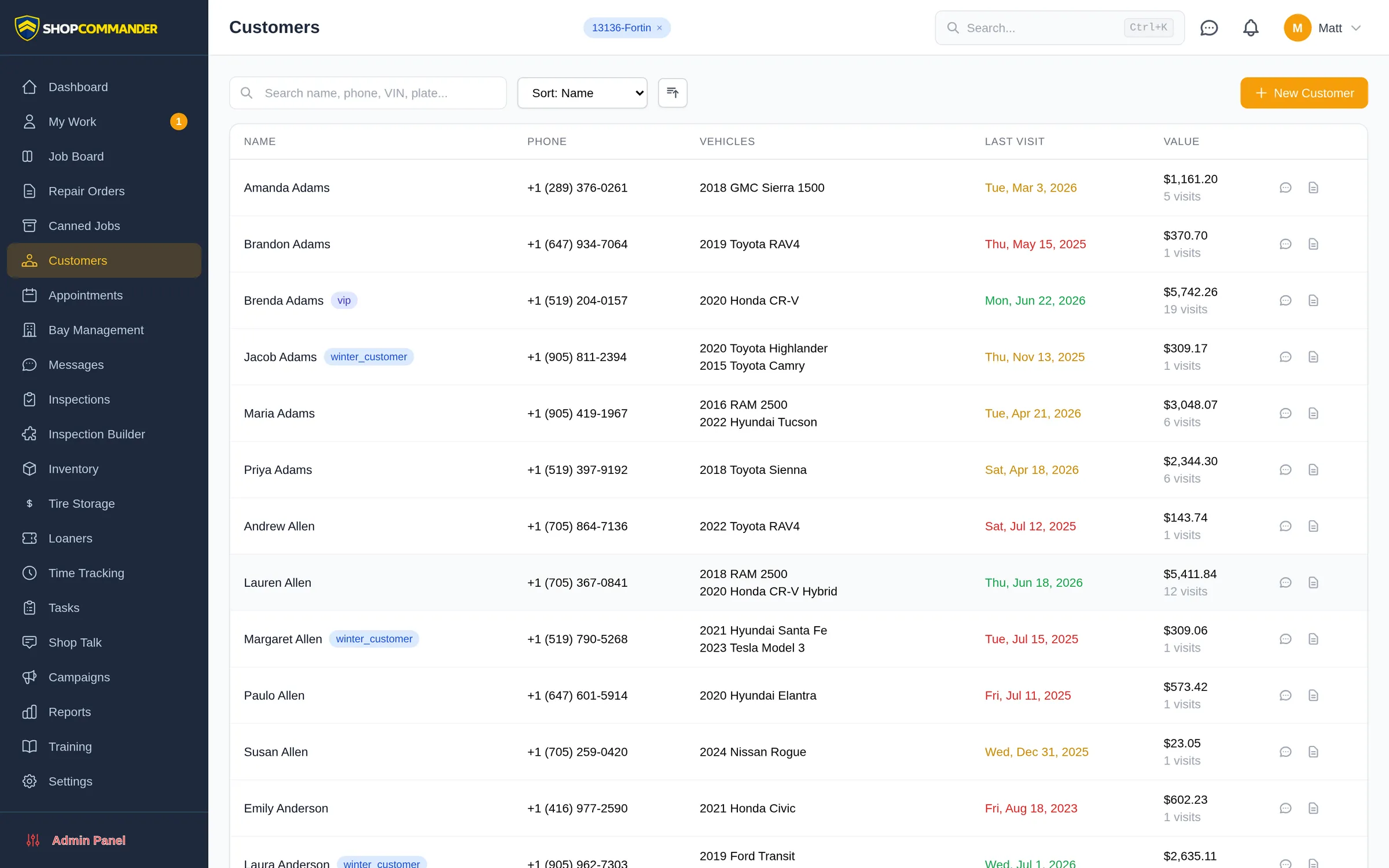Screen dimensions: 1389x868
Task: Click winter_customer tag on Jacob Adams
Action: 369,357
